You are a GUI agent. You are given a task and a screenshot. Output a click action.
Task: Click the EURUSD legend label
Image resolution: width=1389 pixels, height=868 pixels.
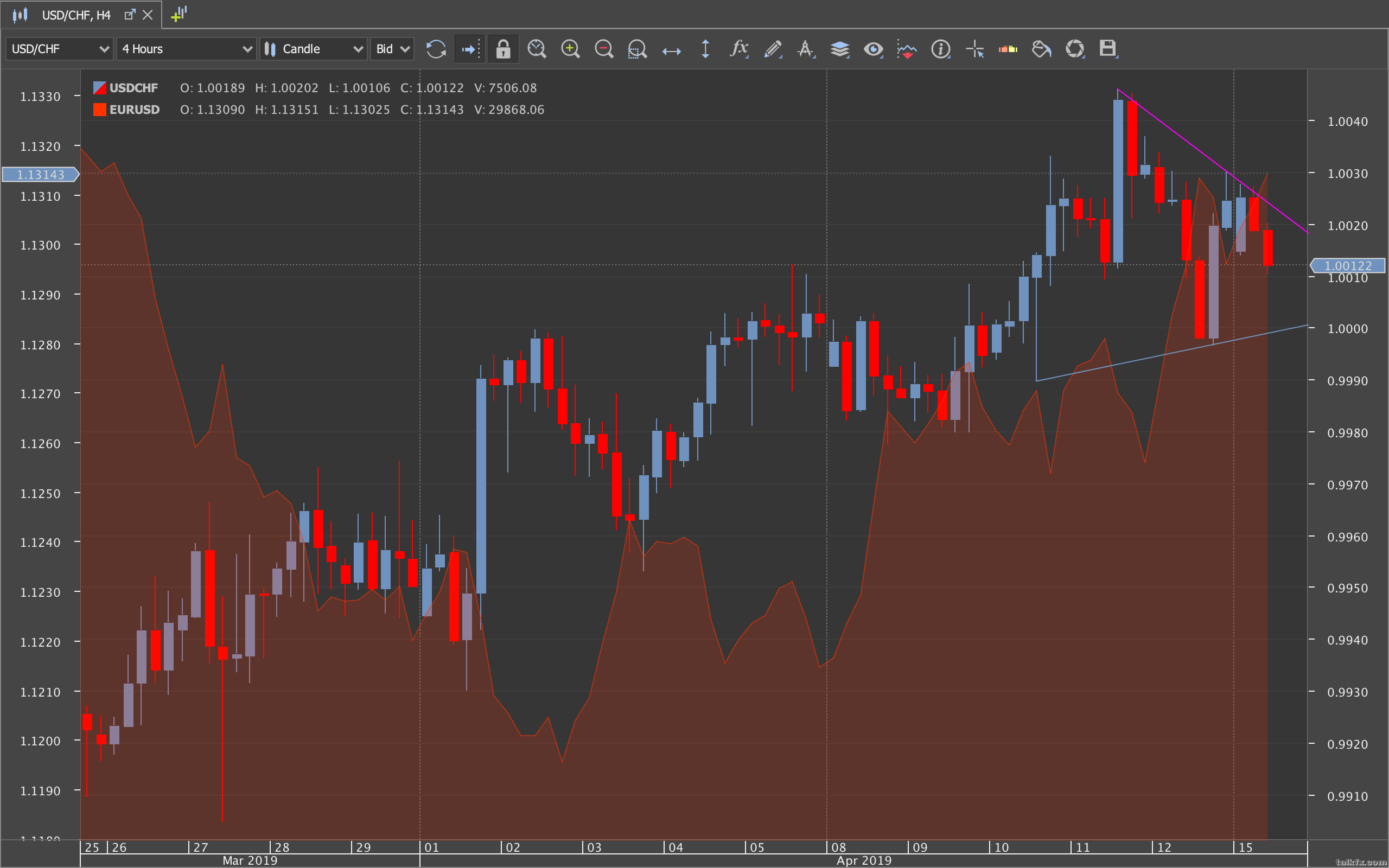tap(135, 110)
